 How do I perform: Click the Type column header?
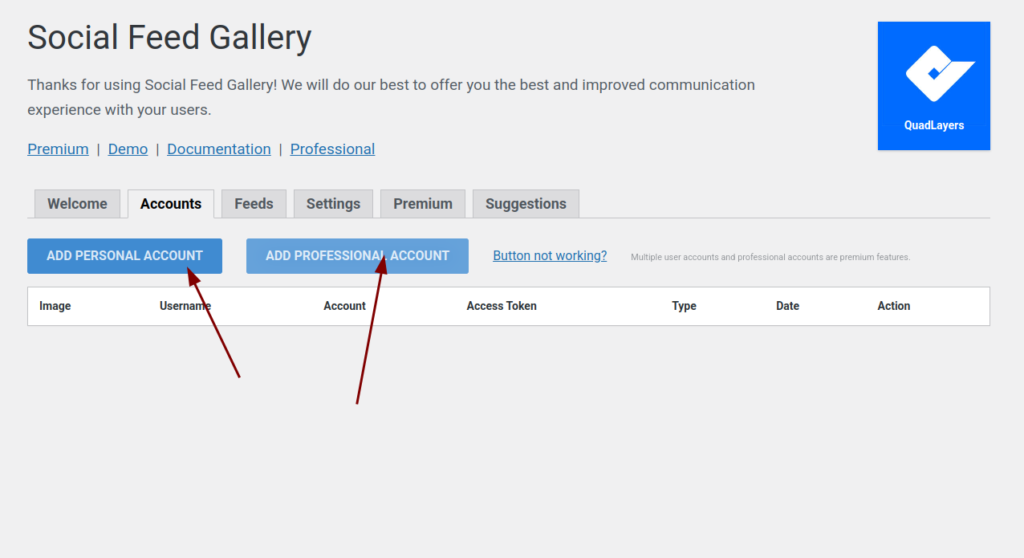(684, 306)
